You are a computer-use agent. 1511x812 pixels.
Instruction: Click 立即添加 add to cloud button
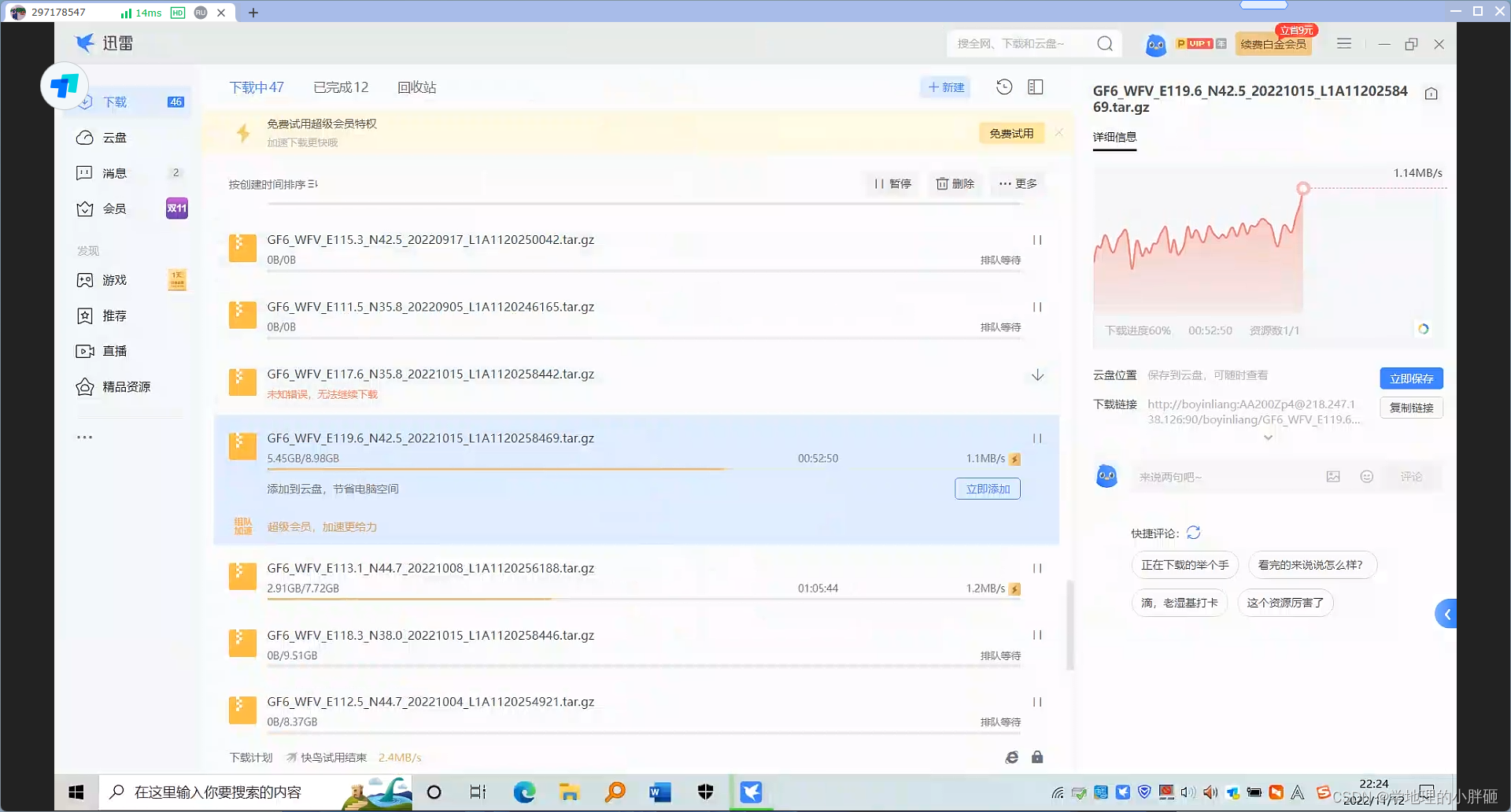(988, 489)
